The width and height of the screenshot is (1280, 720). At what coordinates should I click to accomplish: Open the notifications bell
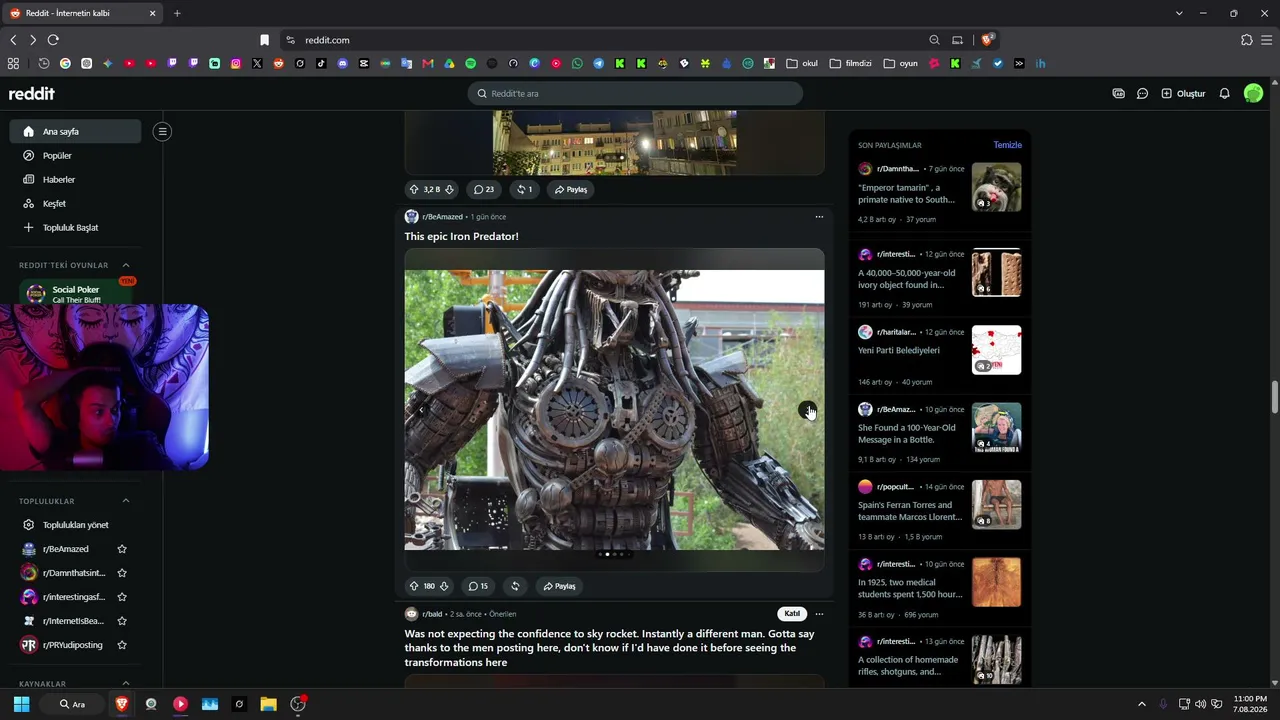point(1224,94)
